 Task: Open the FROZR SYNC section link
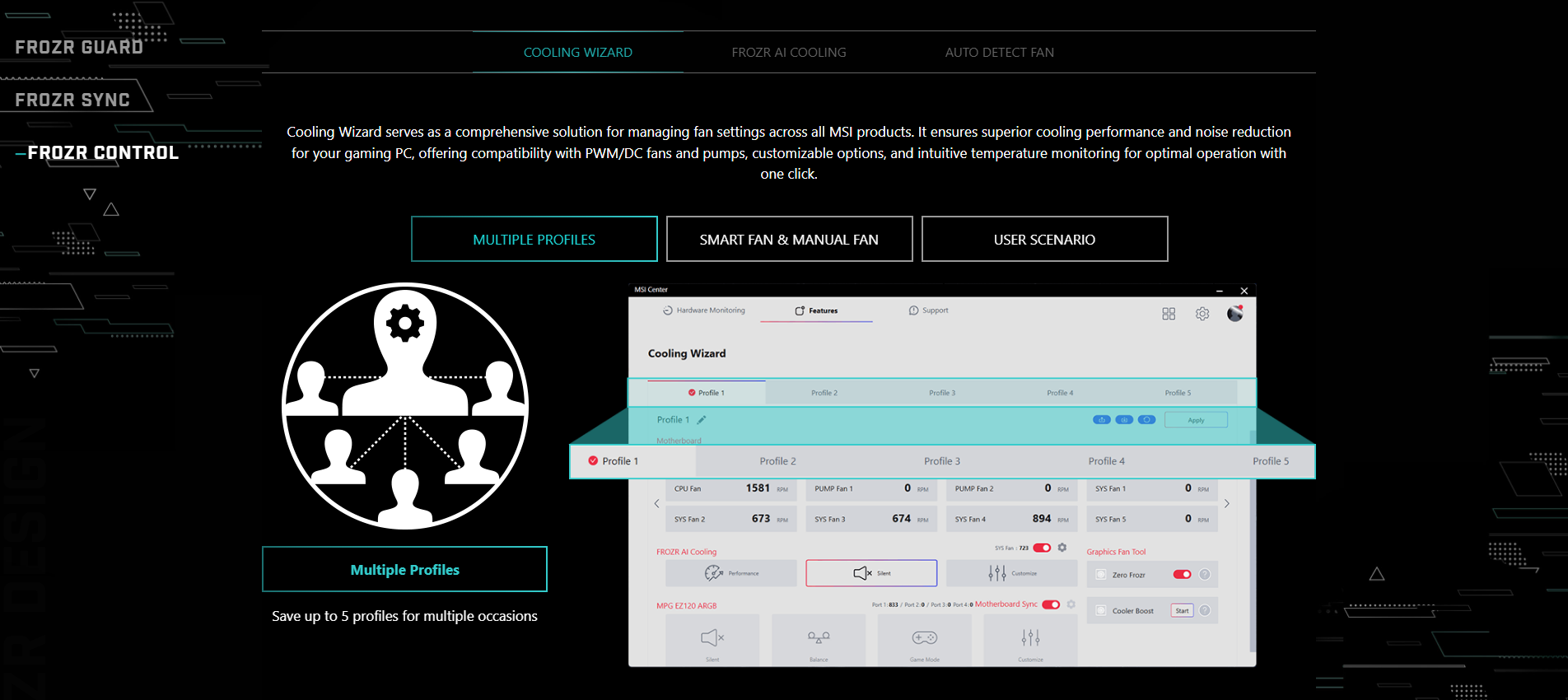[x=72, y=100]
